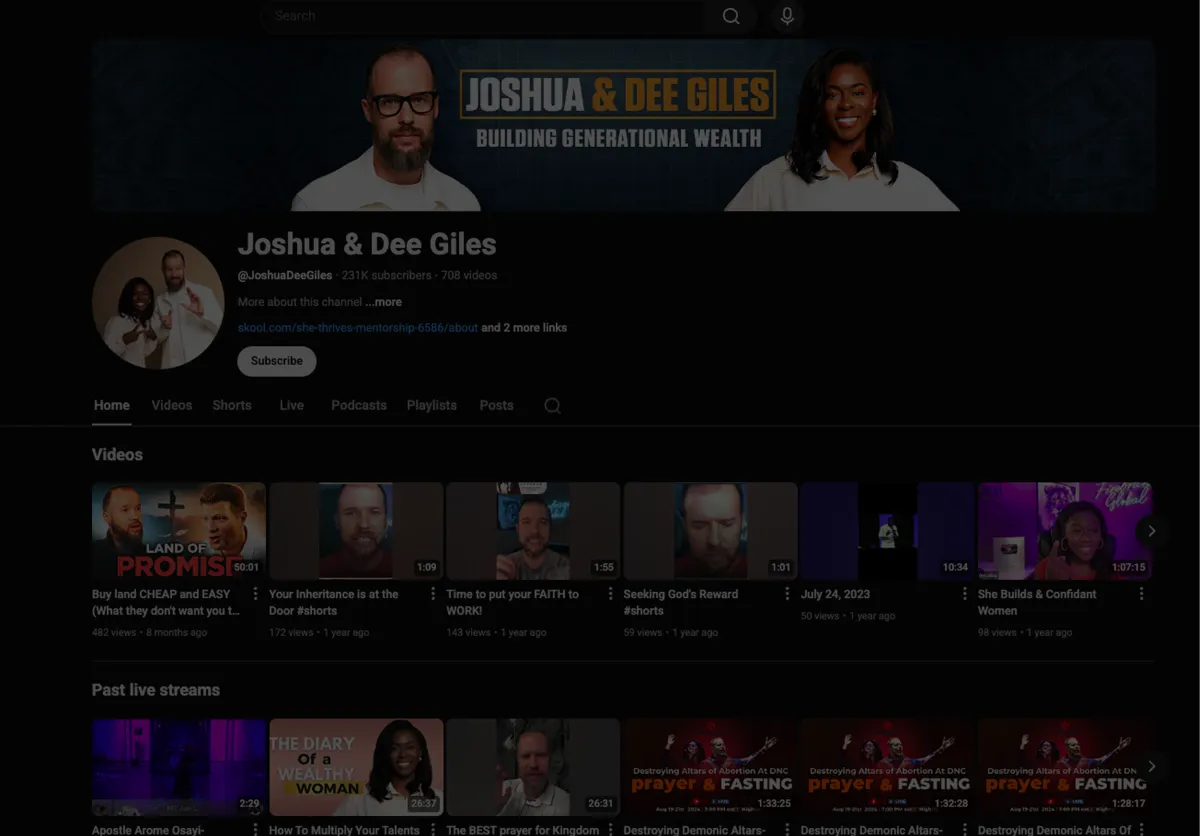Viewport: 1200px width, 836px height.
Task: Click the 'Past live streams' section heading
Action: tap(156, 690)
